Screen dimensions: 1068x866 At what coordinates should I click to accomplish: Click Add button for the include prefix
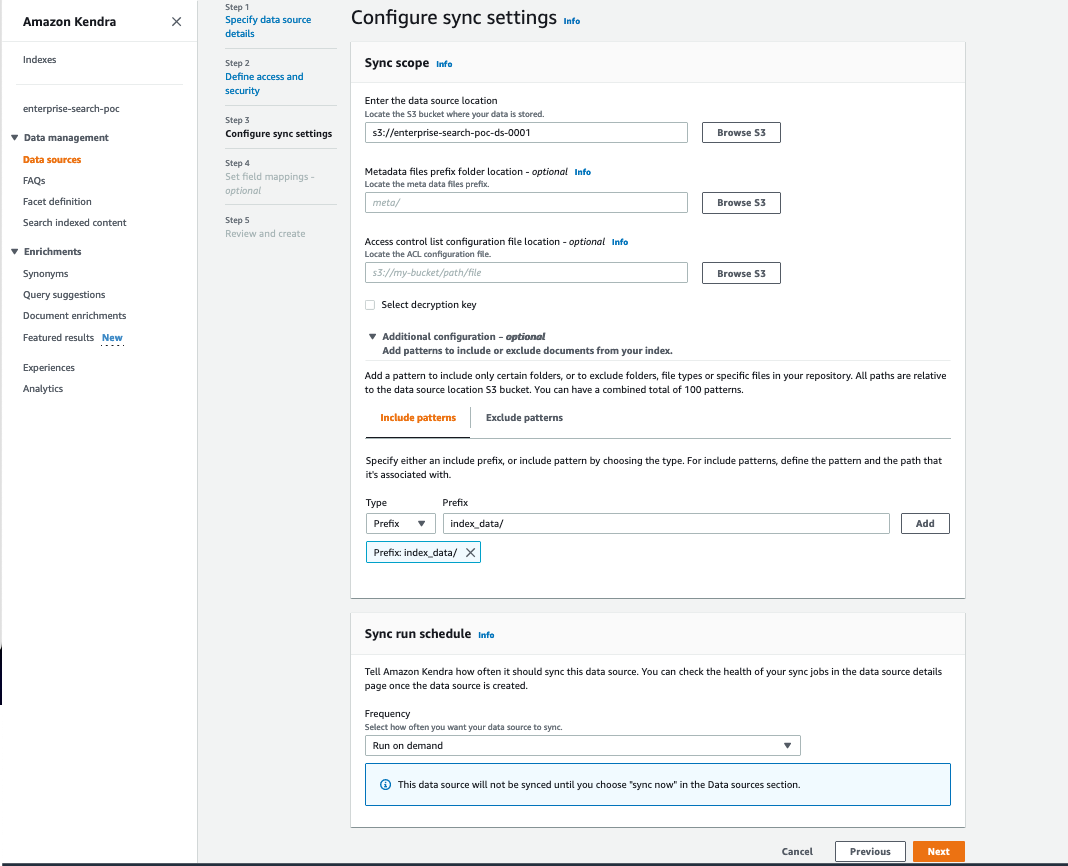click(x=925, y=524)
